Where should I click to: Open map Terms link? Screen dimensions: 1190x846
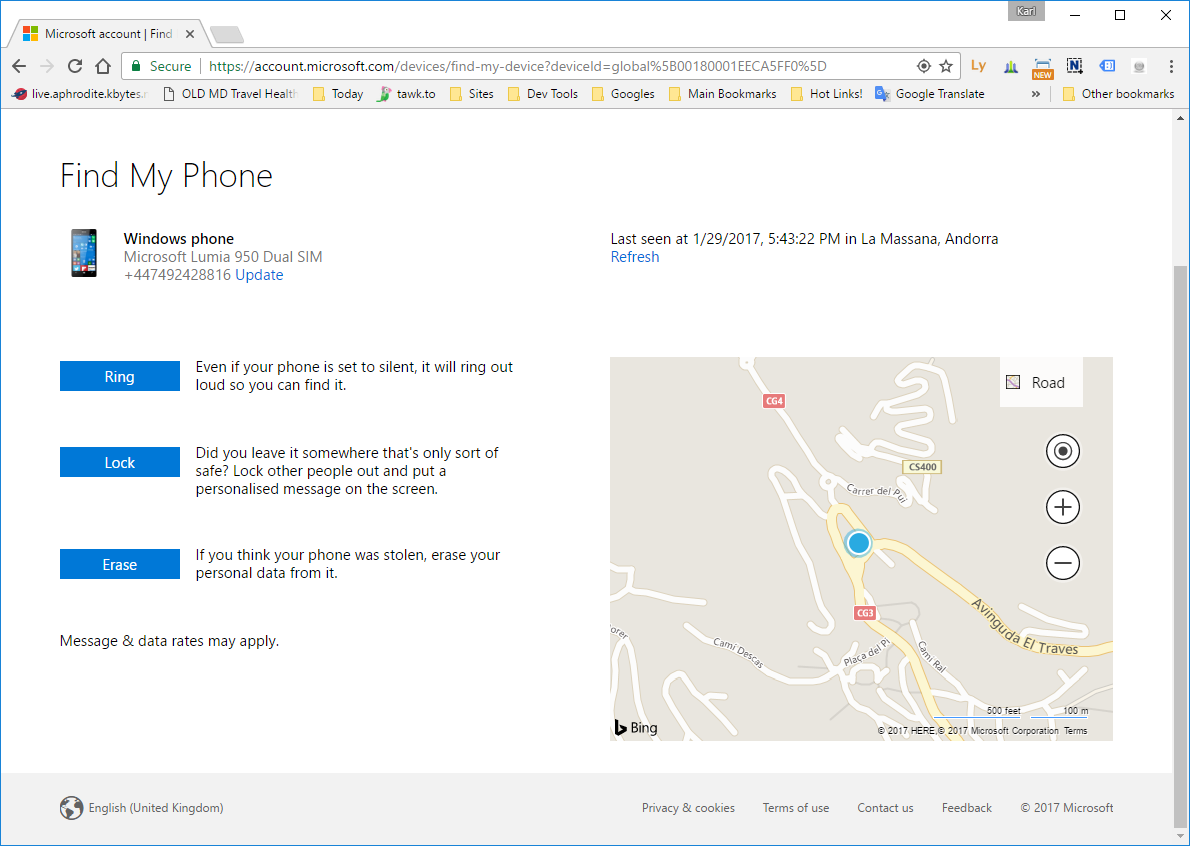point(1075,731)
